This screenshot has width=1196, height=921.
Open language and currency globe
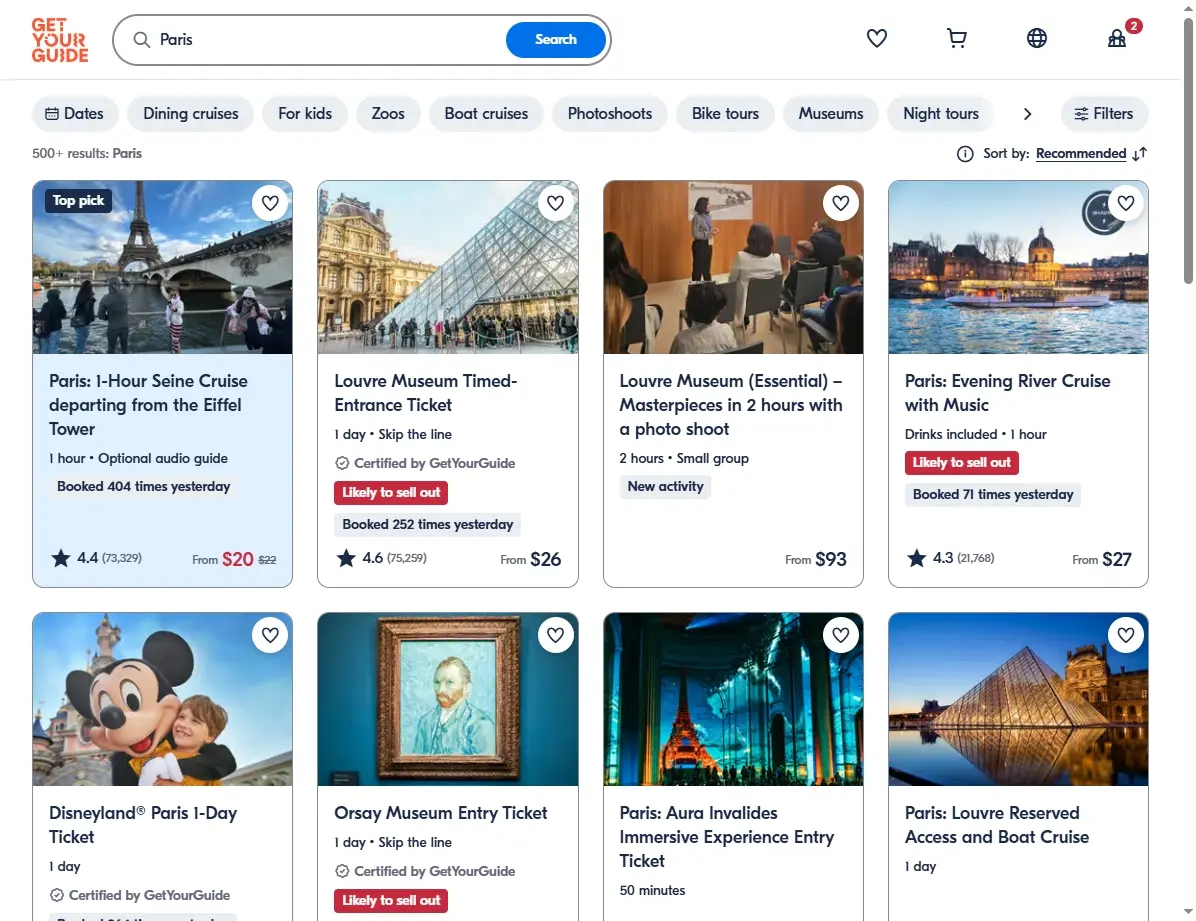[x=1037, y=38]
